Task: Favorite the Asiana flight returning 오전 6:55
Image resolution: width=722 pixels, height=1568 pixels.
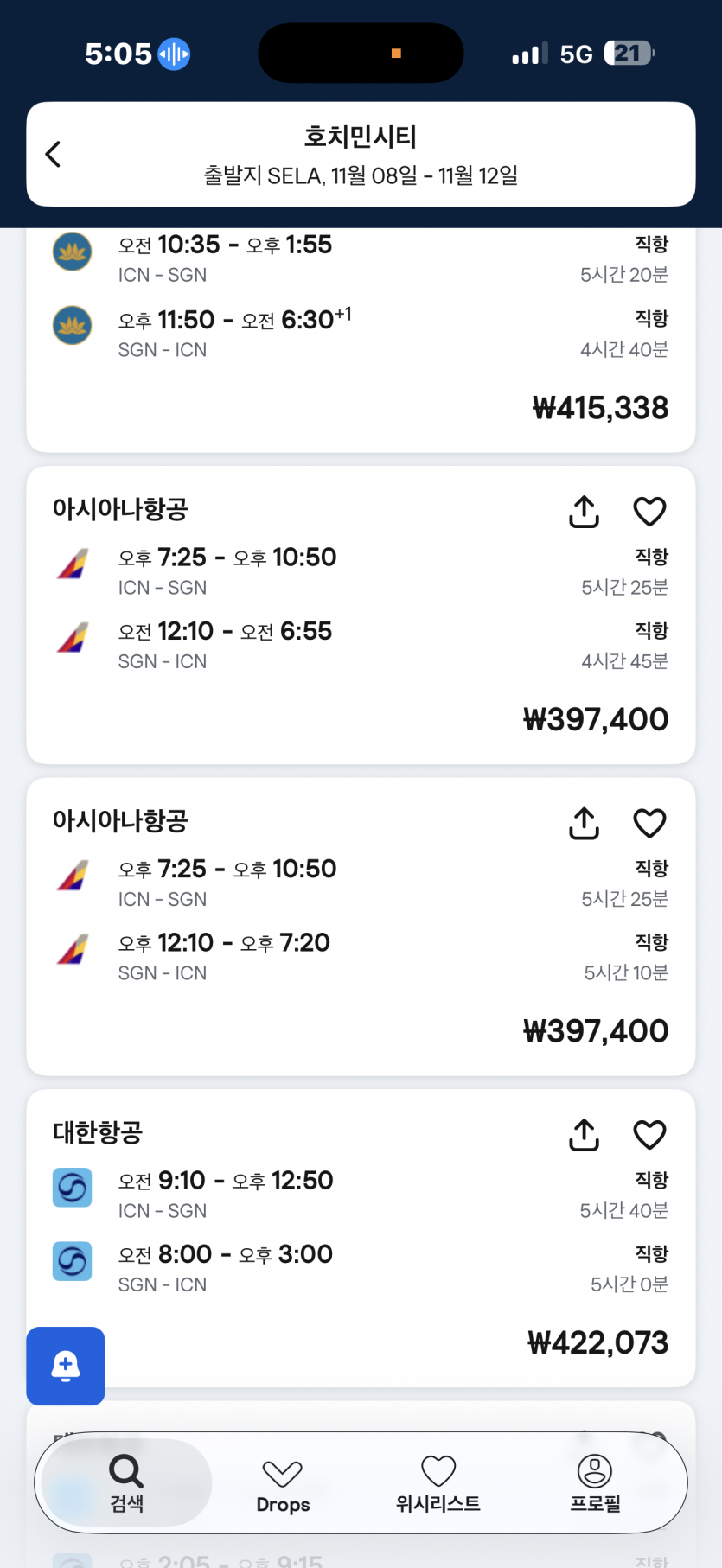Action: (x=649, y=512)
